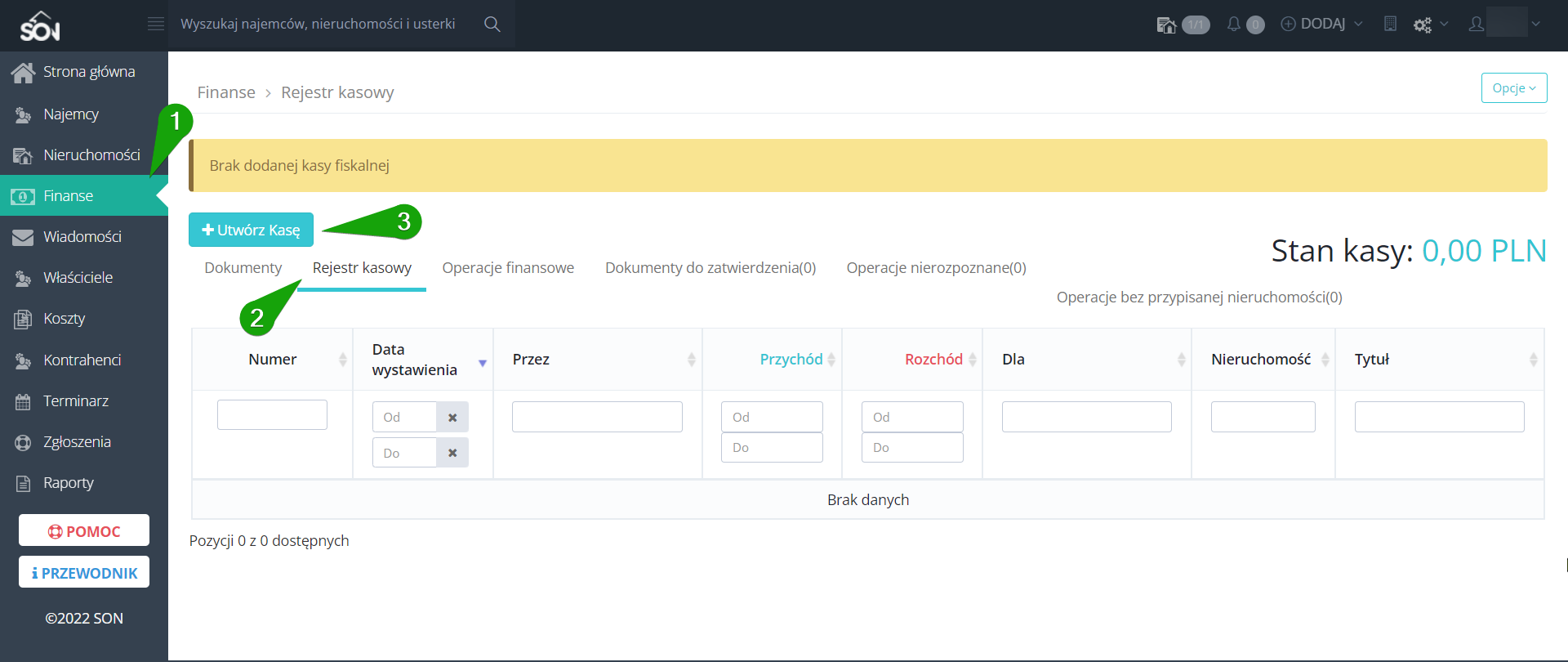Click the building icon beside Nieruchomości
1568x662 pixels.
tap(23, 155)
